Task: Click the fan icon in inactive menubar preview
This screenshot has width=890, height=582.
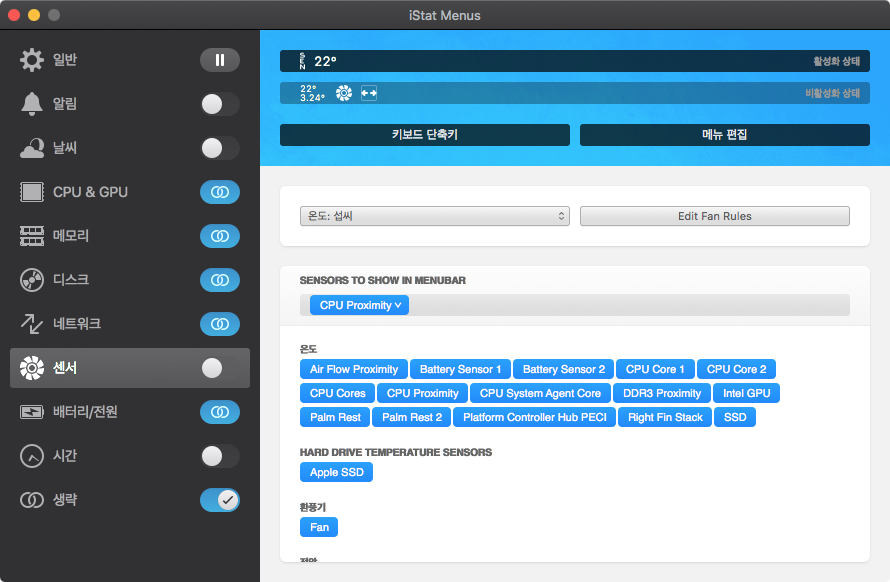Action: (x=344, y=93)
